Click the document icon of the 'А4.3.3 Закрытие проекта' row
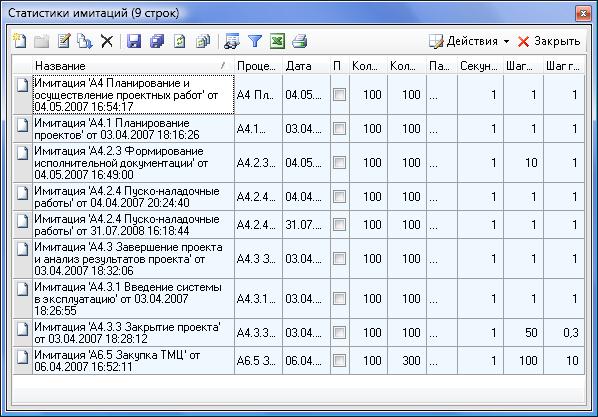This screenshot has width=598, height=417. click(23, 328)
